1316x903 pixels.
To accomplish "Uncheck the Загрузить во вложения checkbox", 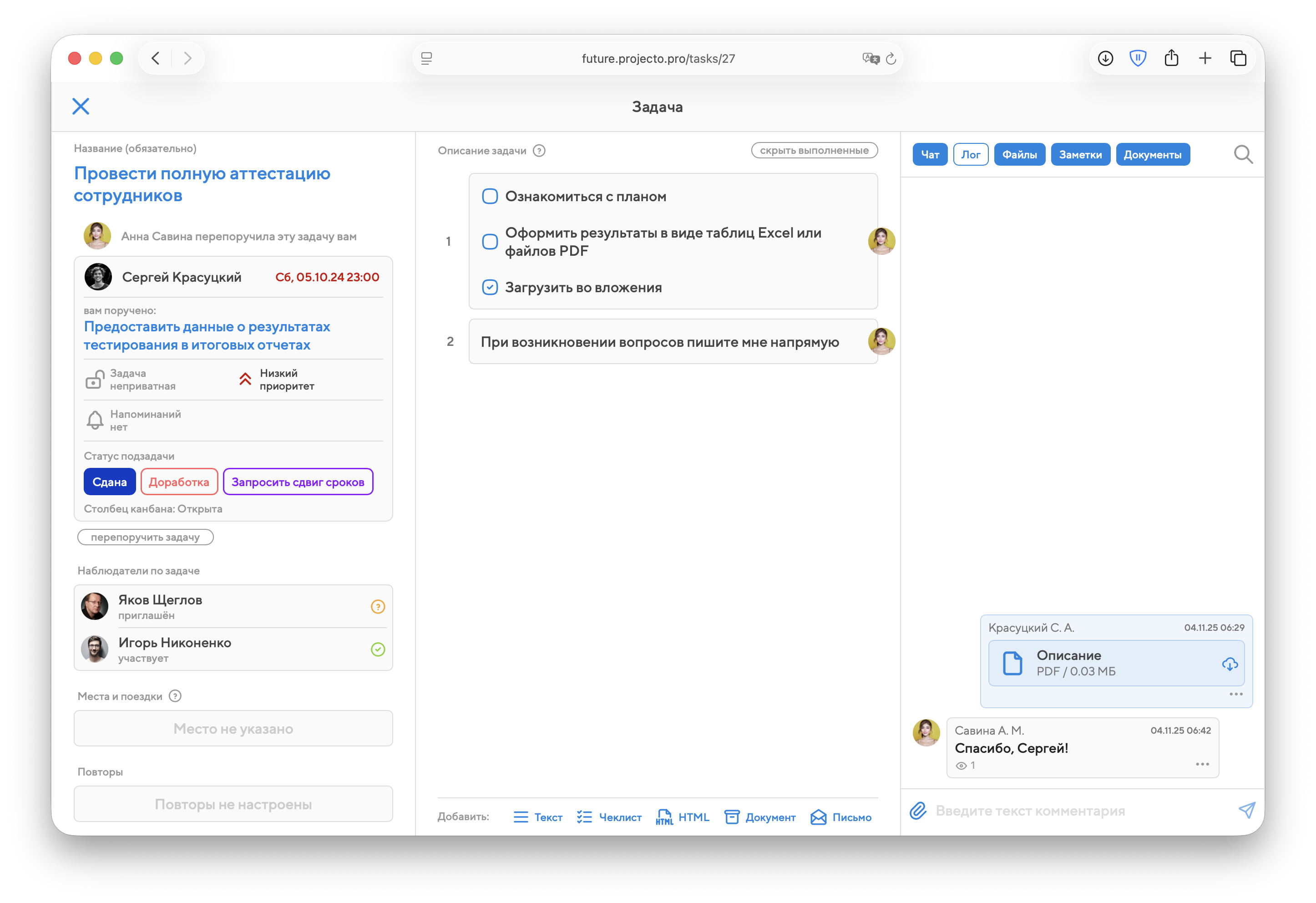I will (x=489, y=287).
